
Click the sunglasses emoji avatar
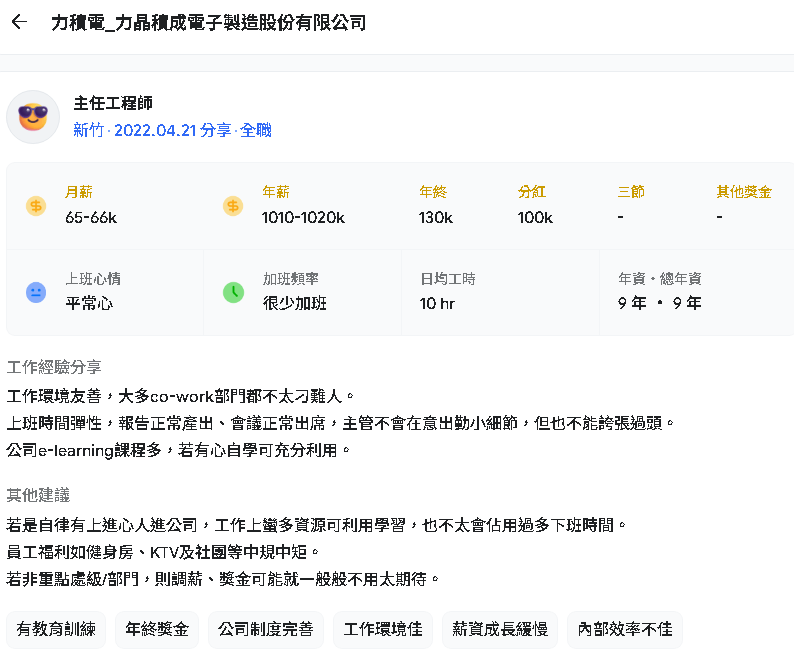click(x=33, y=117)
